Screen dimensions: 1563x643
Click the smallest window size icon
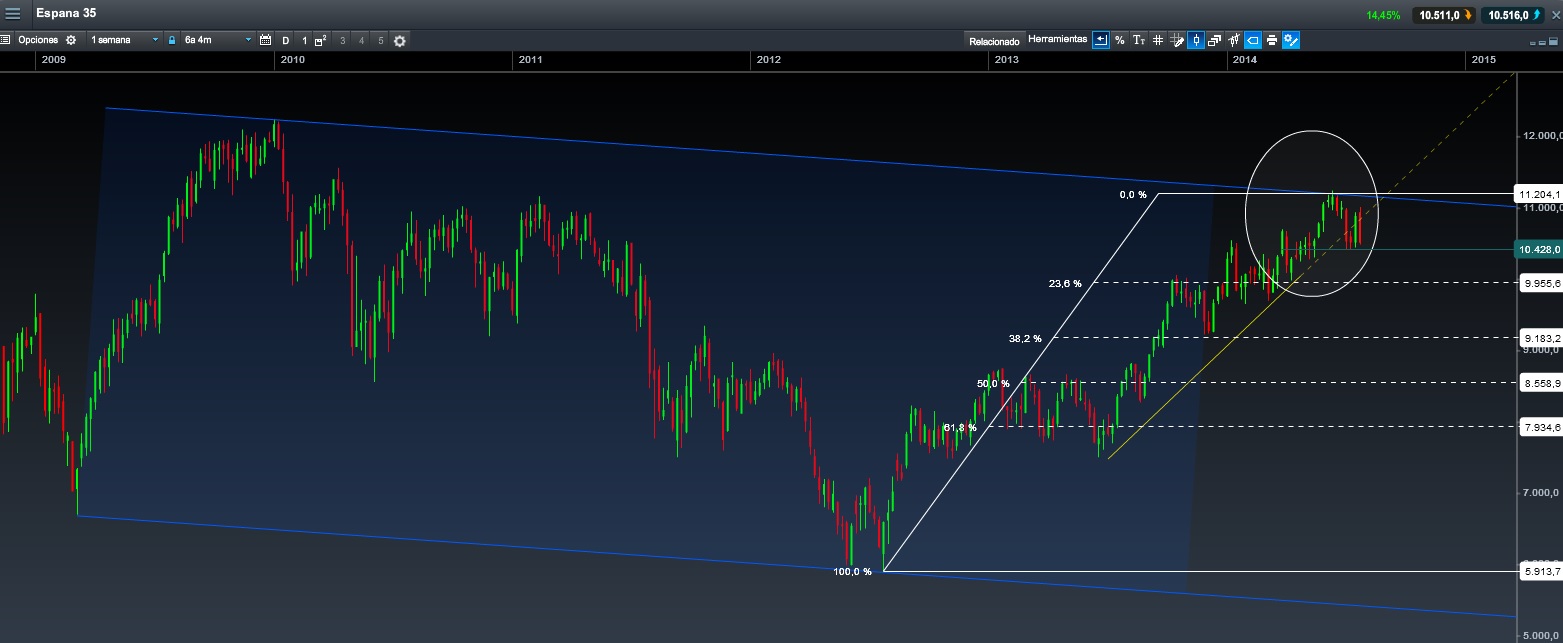1532,43
